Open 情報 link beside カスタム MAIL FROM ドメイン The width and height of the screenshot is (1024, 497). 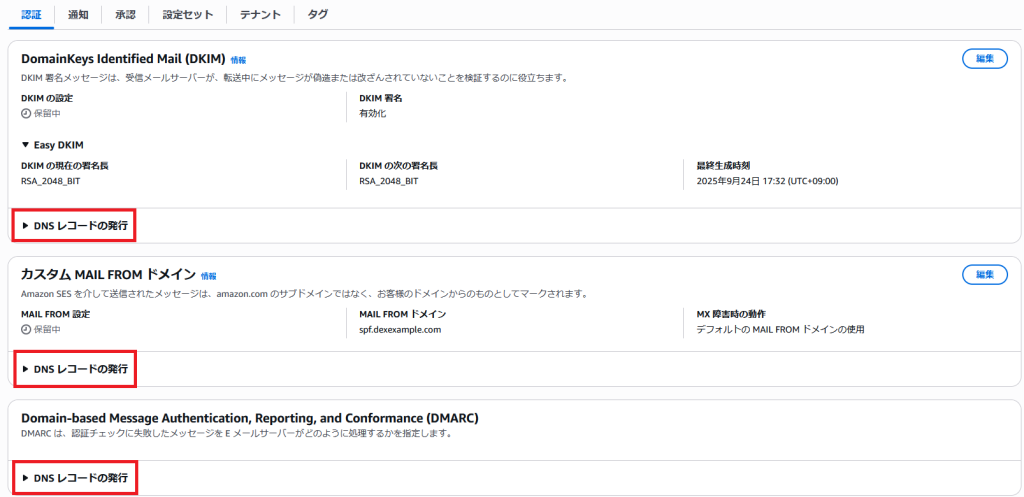[208, 276]
